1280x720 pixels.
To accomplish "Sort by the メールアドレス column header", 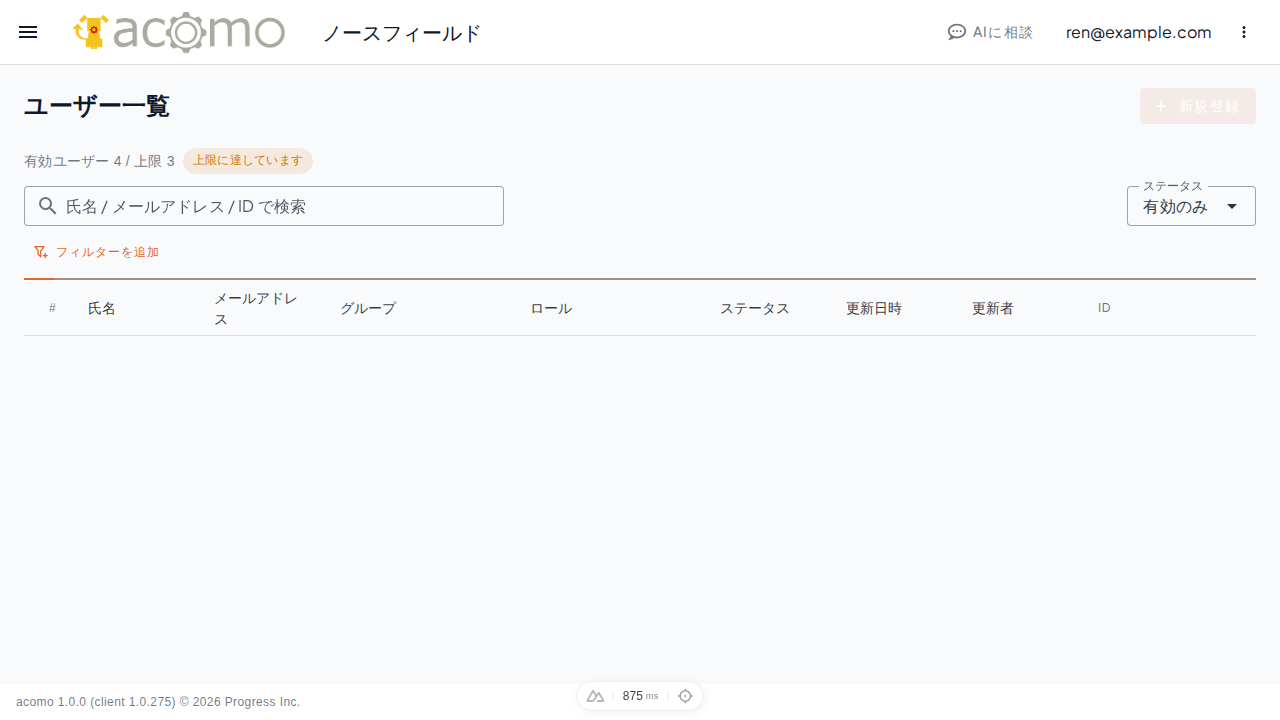I will click(256, 308).
